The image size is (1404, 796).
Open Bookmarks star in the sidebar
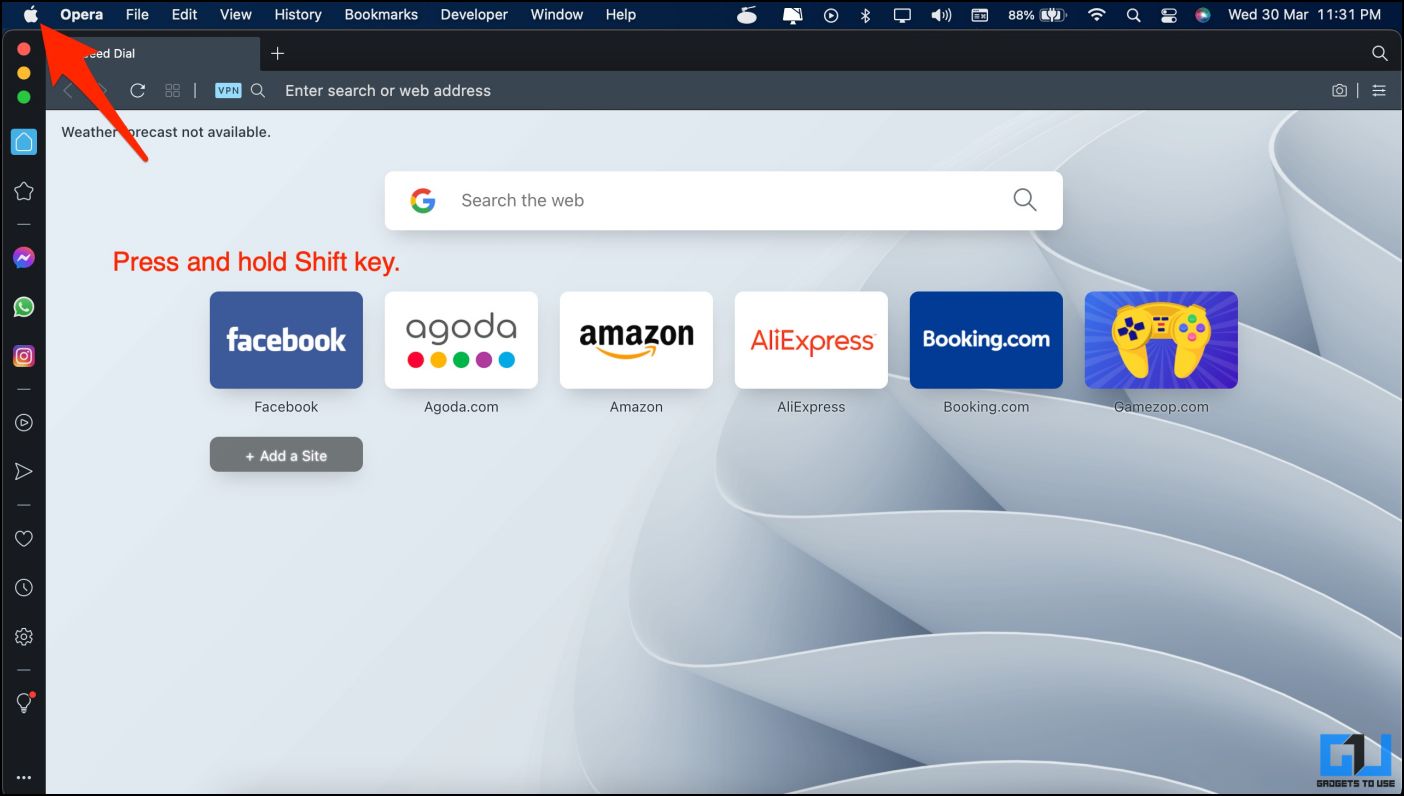tap(24, 191)
